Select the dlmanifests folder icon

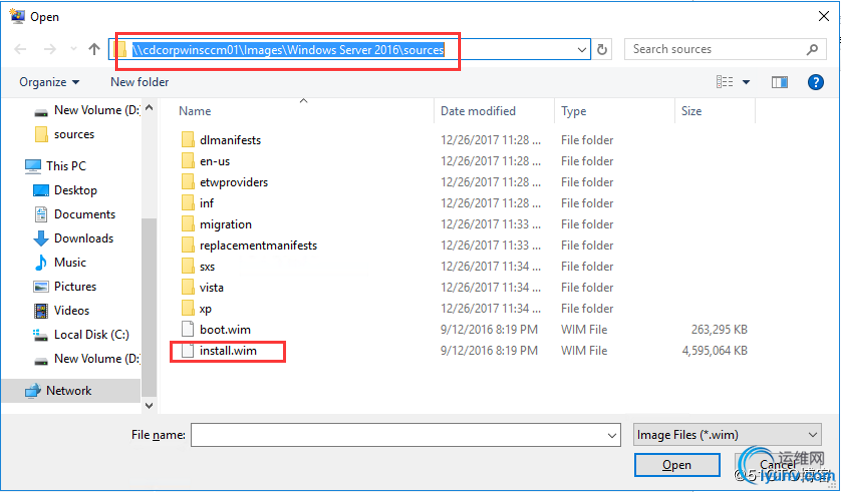188,140
